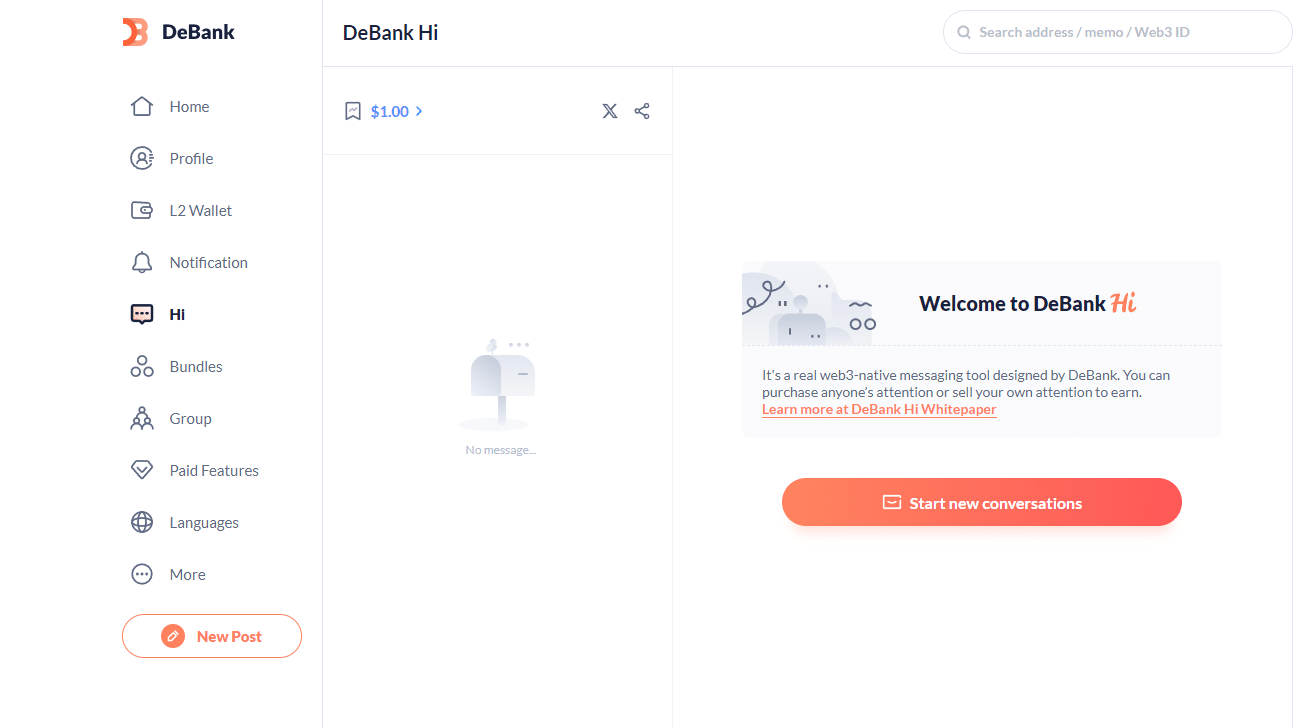Click the share network icon

pyautogui.click(x=642, y=111)
